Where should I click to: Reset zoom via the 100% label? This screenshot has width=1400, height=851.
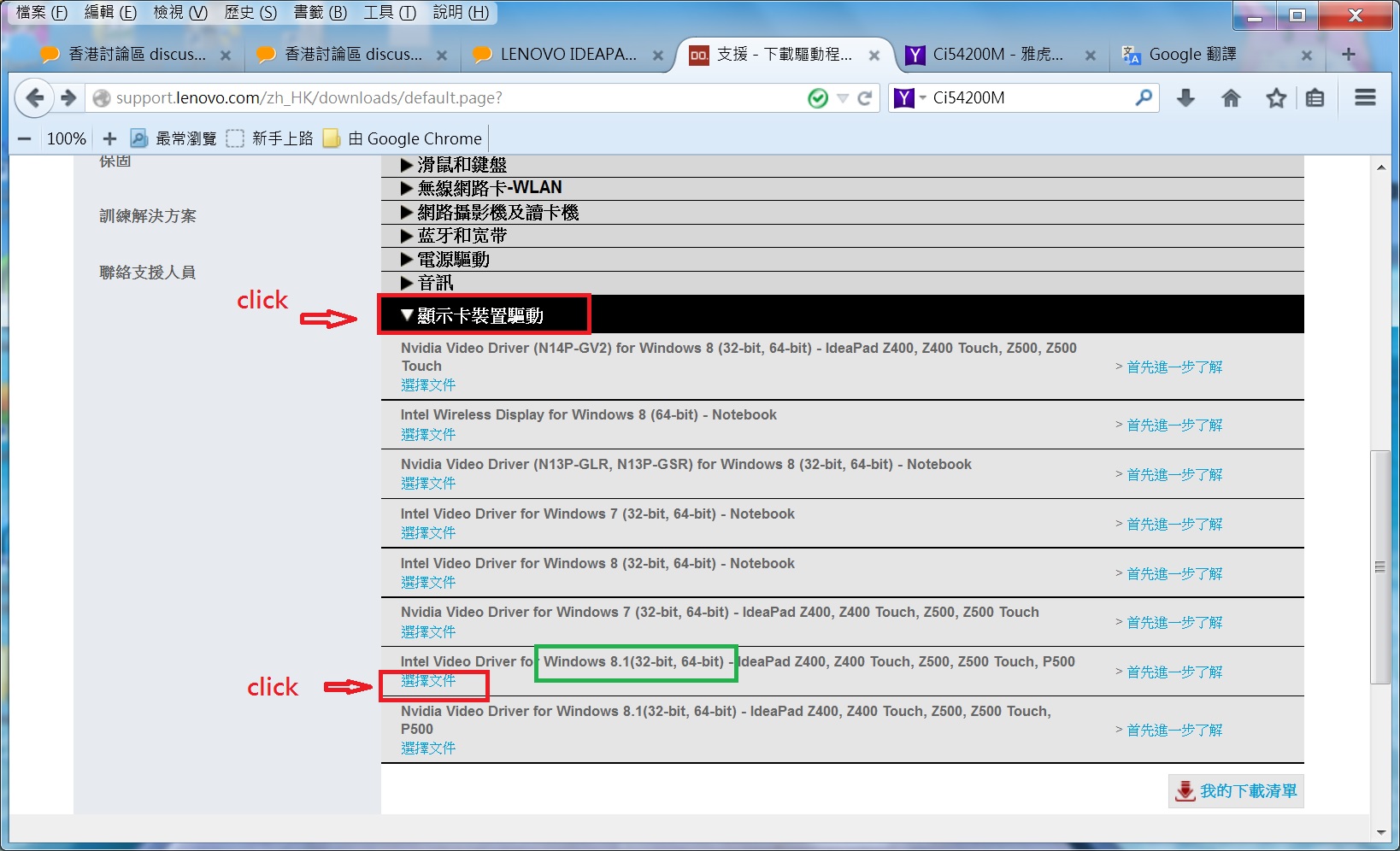(x=67, y=138)
